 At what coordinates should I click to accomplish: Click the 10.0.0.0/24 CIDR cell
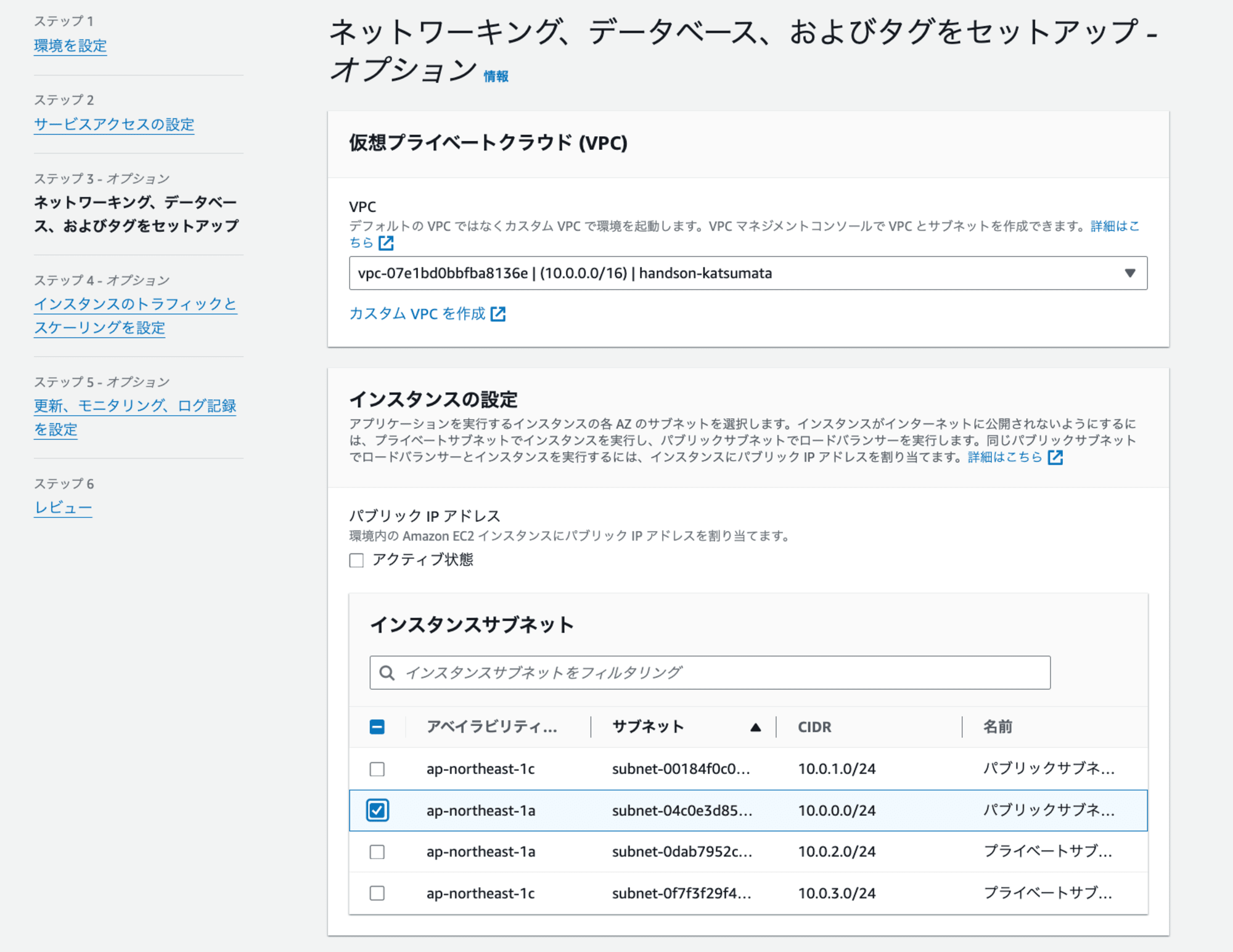tap(837, 810)
